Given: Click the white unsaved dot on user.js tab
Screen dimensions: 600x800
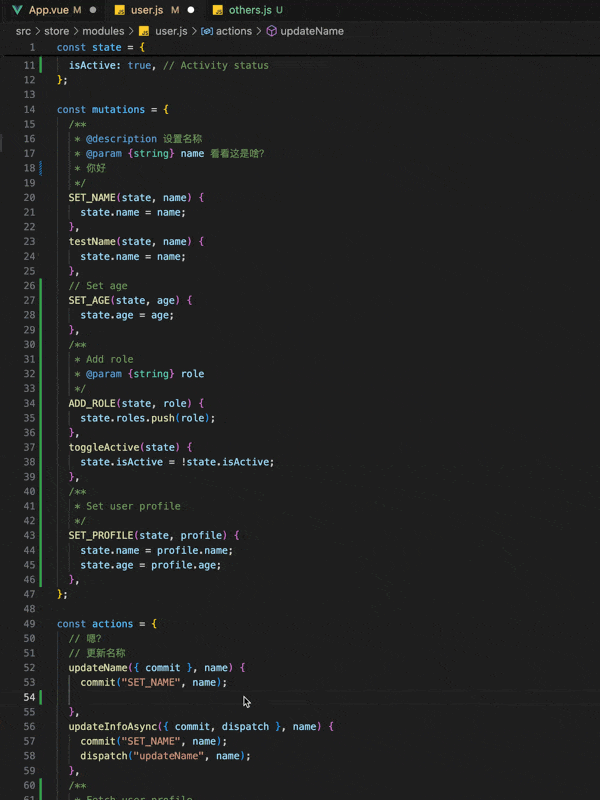Looking at the screenshot, I should coord(191,10).
